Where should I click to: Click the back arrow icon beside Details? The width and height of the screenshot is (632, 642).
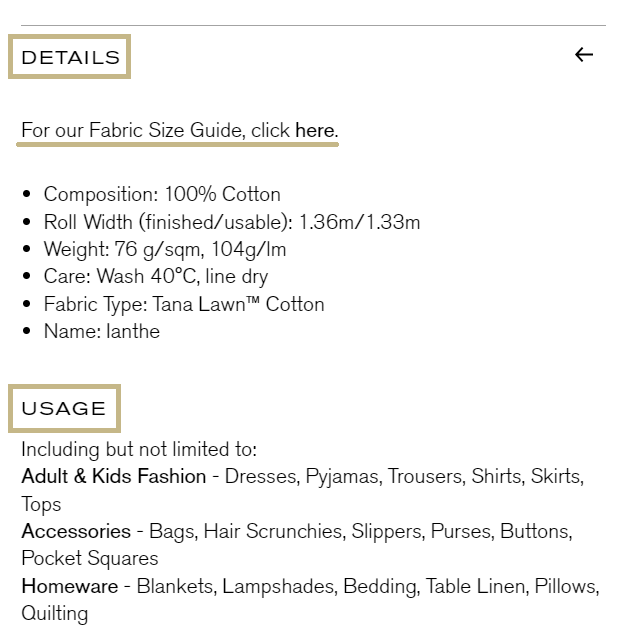[x=584, y=55]
